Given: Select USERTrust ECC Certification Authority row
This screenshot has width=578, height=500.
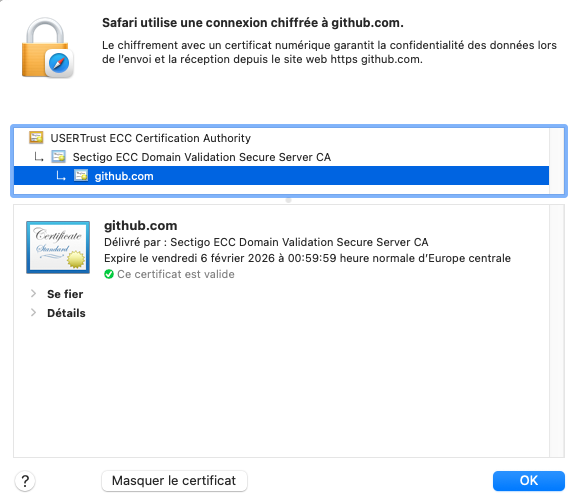Looking at the screenshot, I should coord(281,138).
